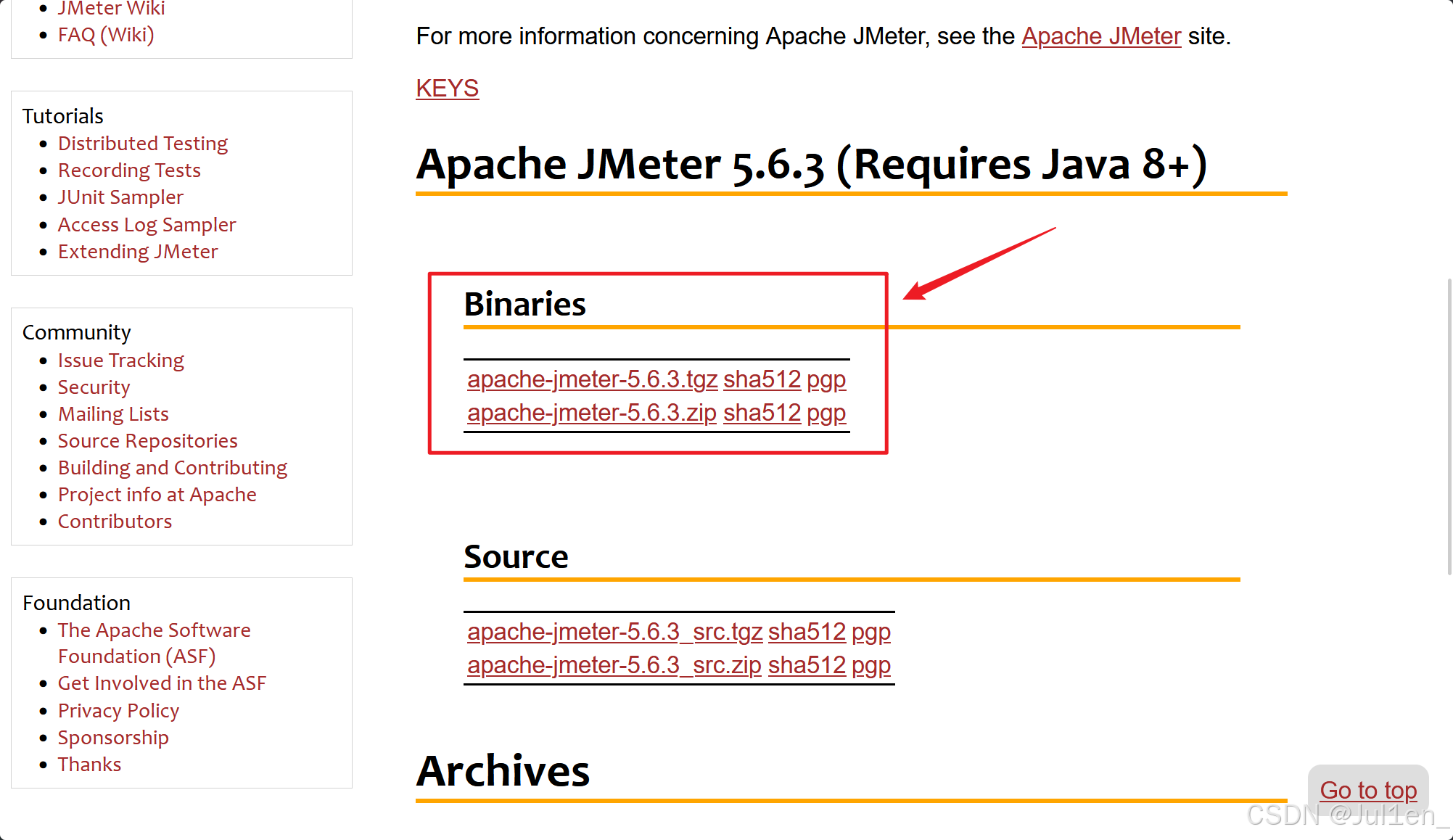Open Distributed Testing tutorial
This screenshot has height=840, width=1453.
(x=143, y=144)
